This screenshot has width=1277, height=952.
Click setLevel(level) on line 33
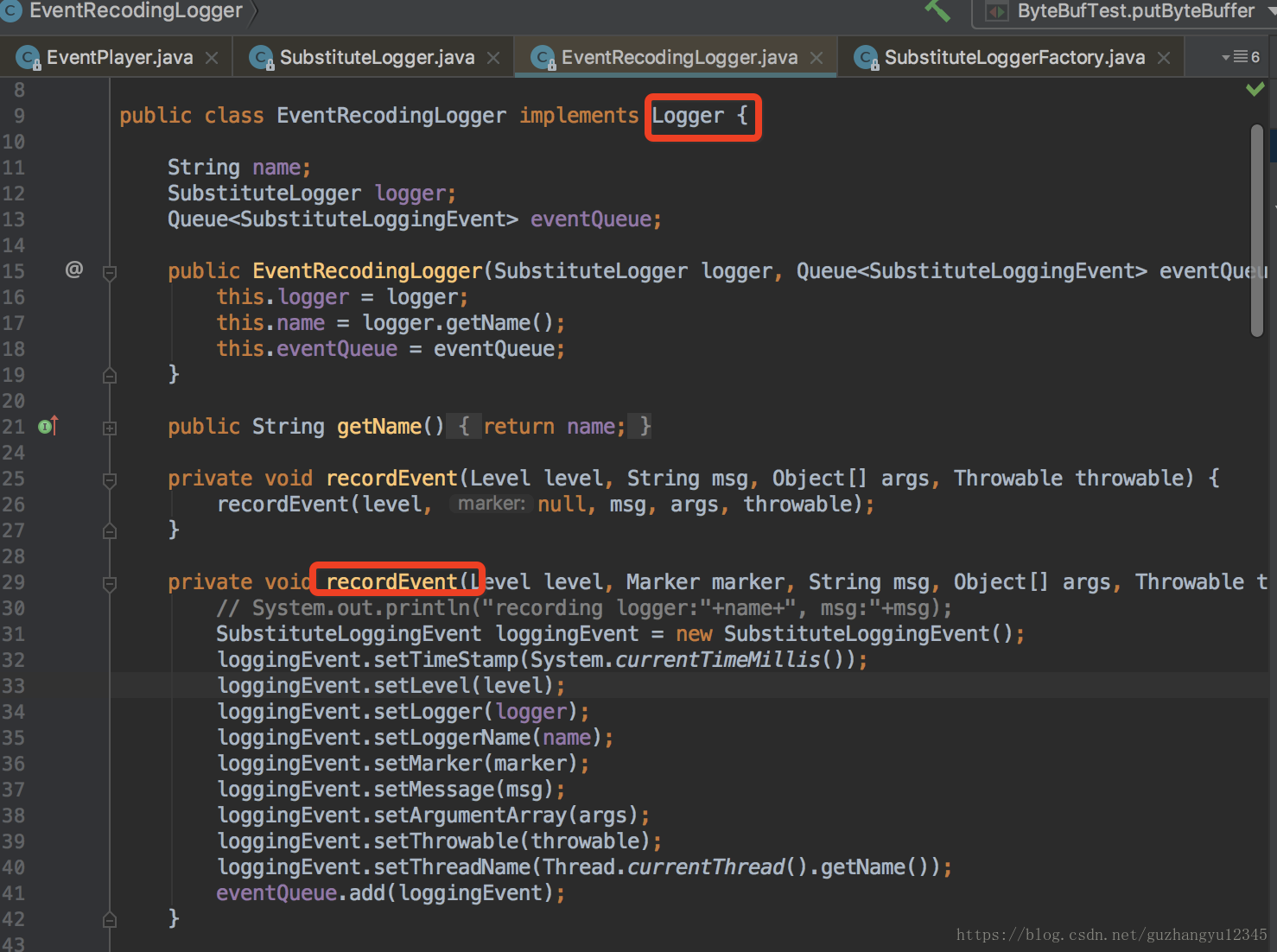click(x=463, y=686)
